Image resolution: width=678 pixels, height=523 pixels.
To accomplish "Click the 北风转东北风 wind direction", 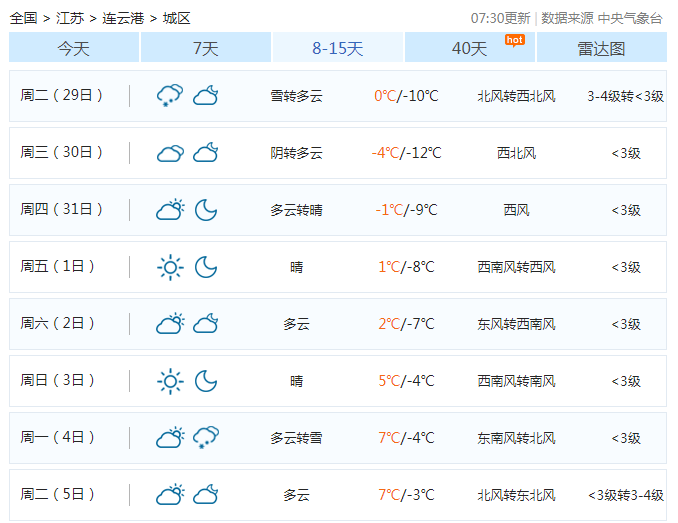I will [x=516, y=495].
